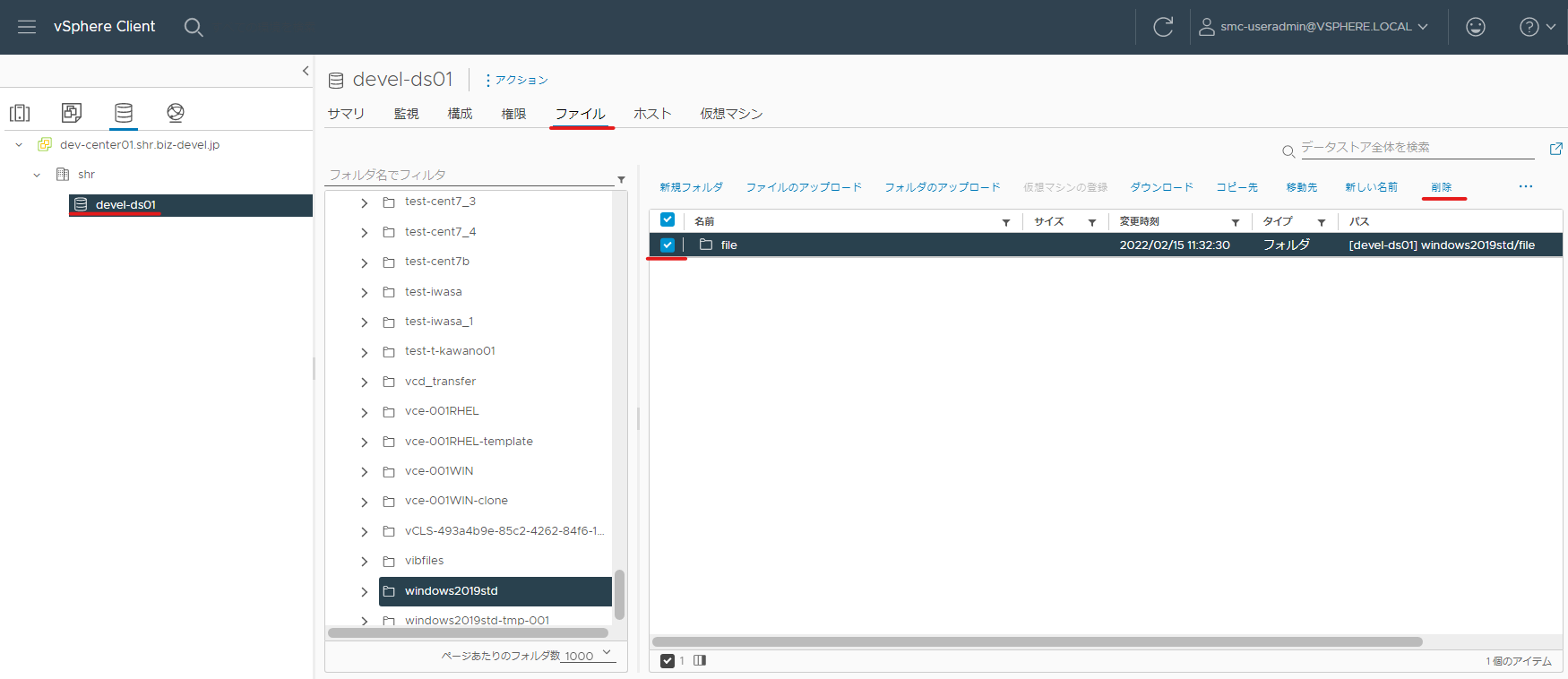The height and width of the screenshot is (679, 1568).
Task: Open the hamburger navigation menu
Action: 27,27
